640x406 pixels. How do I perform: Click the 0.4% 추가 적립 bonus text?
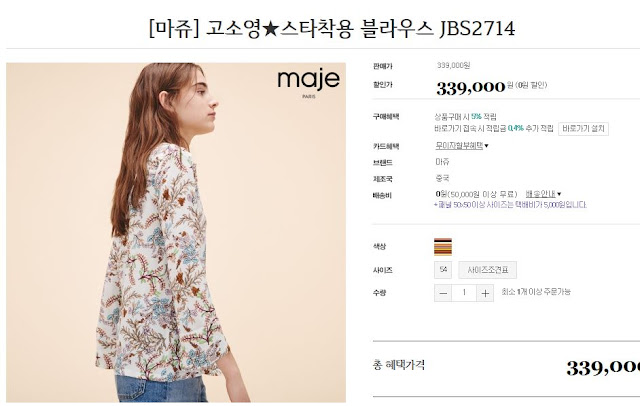coord(531,128)
